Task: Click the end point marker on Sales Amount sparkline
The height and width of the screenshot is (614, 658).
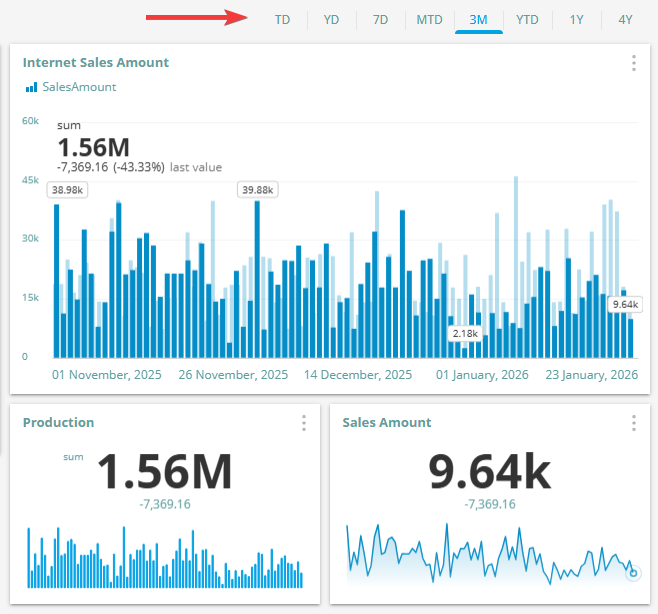Action: [632, 573]
